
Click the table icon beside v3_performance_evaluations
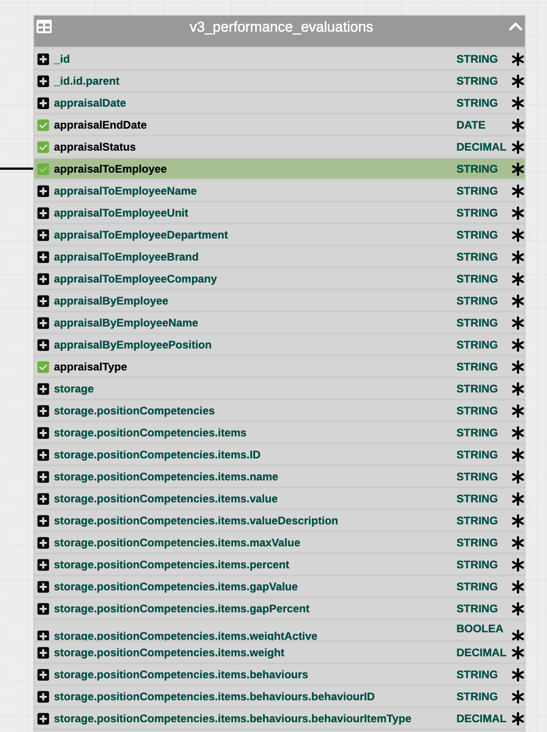click(x=44, y=27)
